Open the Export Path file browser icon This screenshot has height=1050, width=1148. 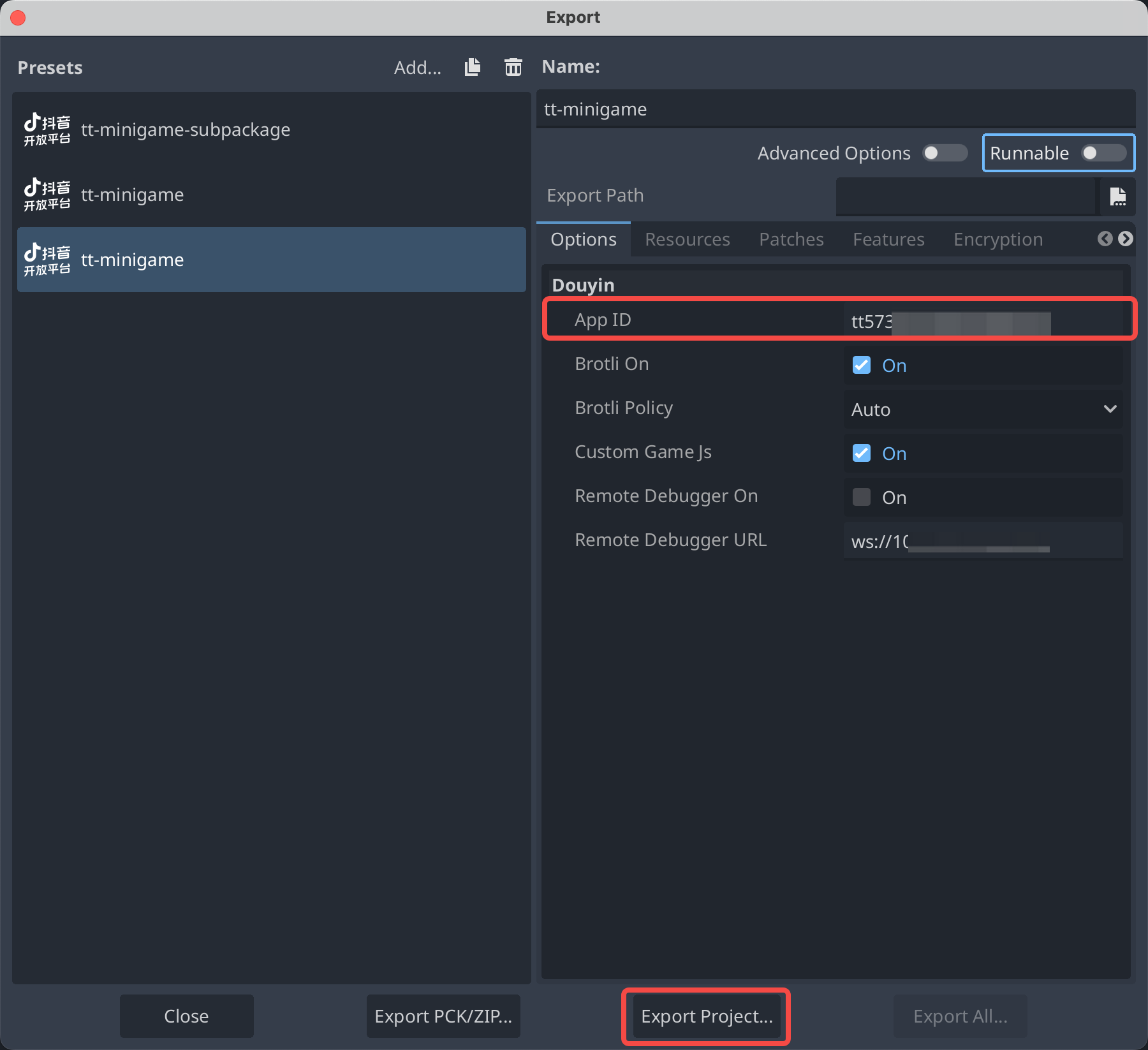pos(1117,196)
